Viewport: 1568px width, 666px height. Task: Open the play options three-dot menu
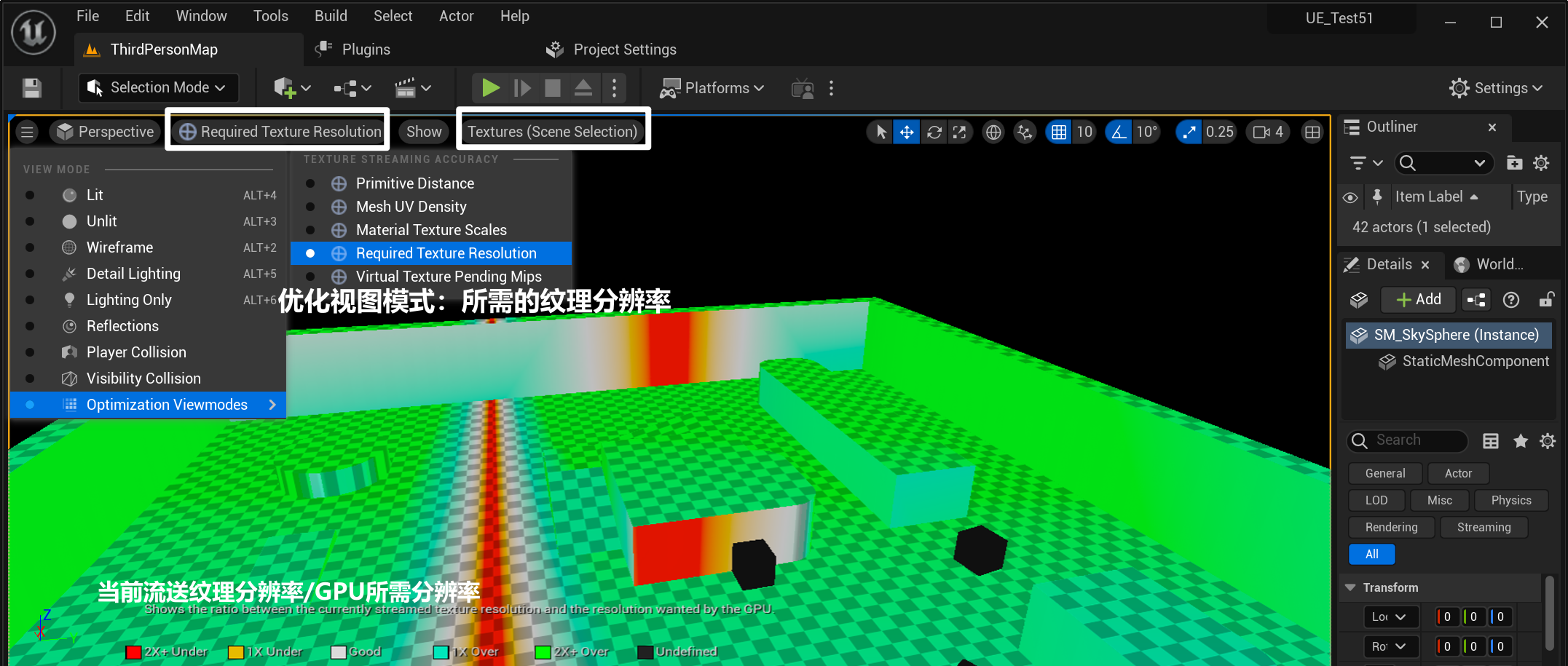pyautogui.click(x=615, y=88)
